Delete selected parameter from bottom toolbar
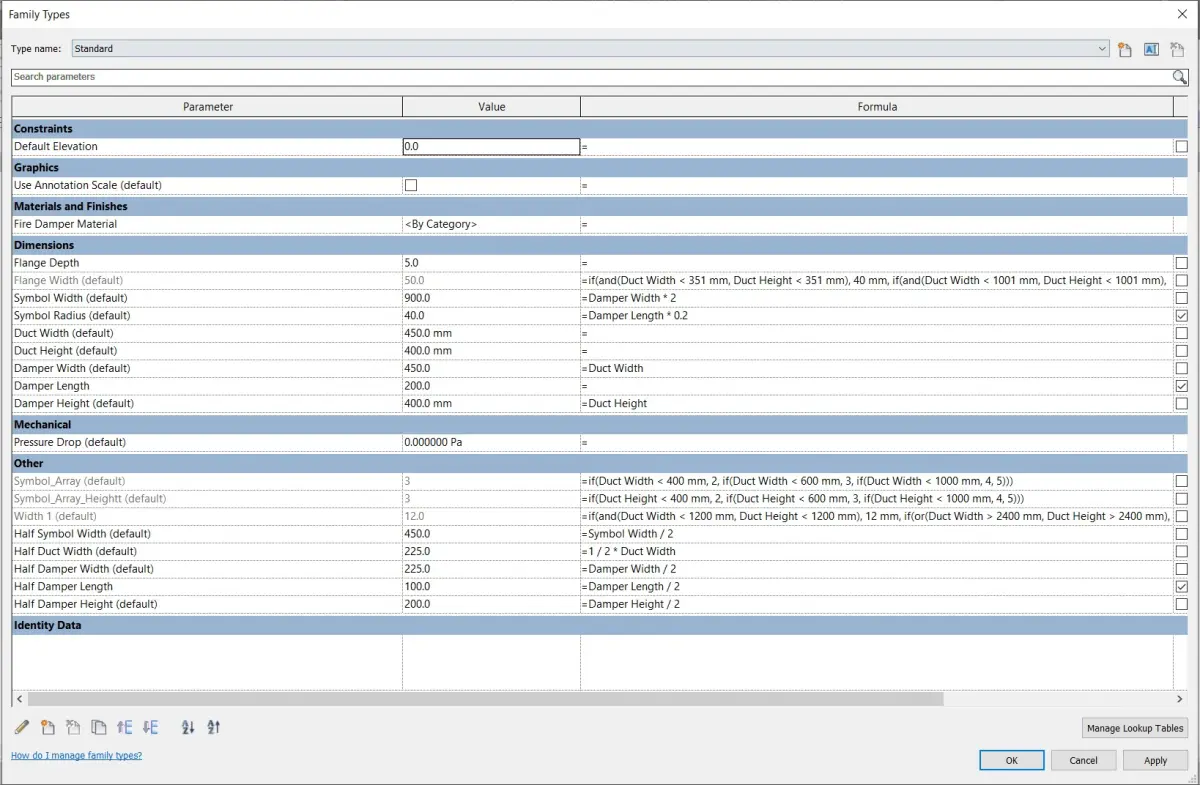The image size is (1200, 785). [x=73, y=727]
